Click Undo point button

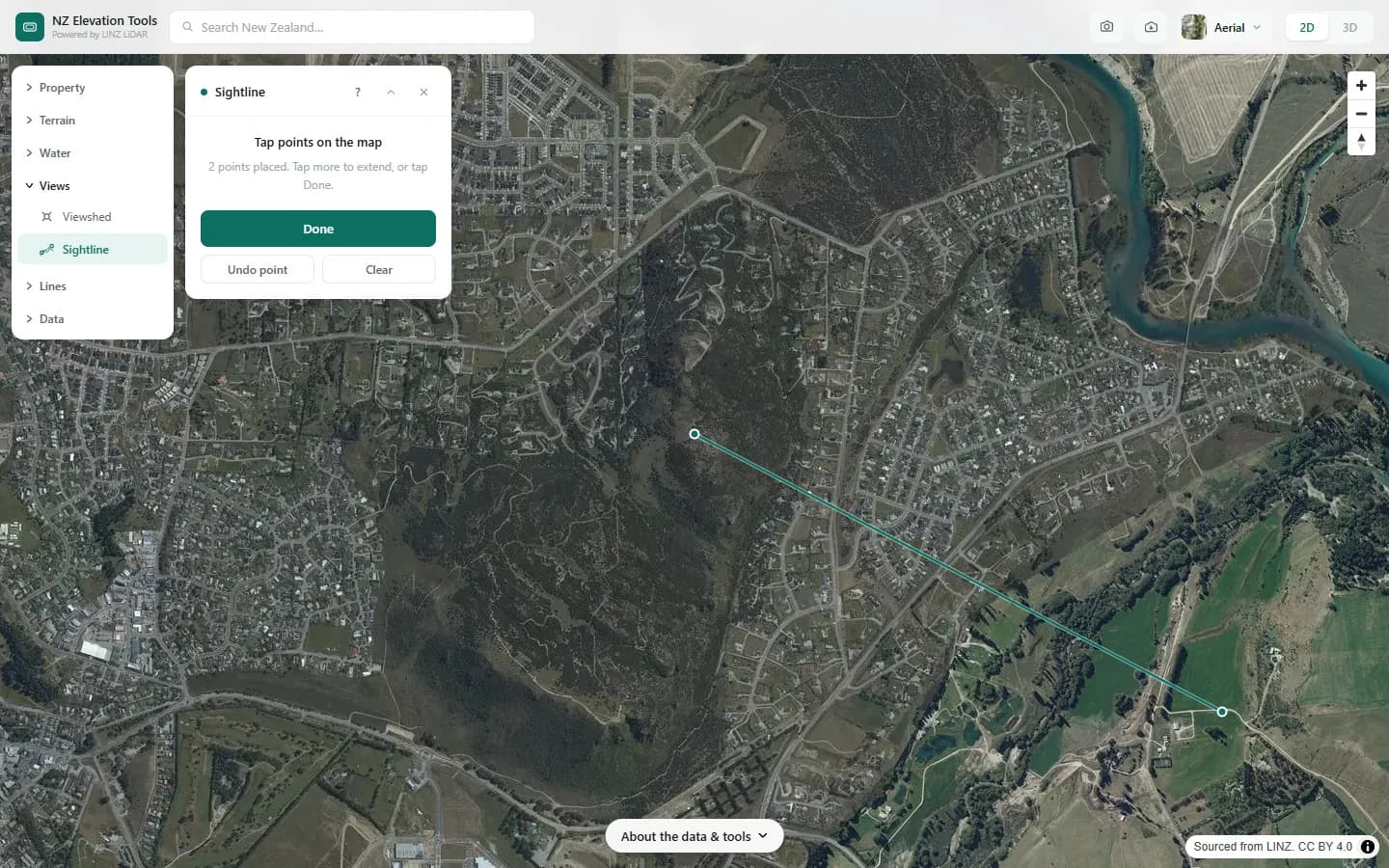(x=258, y=270)
